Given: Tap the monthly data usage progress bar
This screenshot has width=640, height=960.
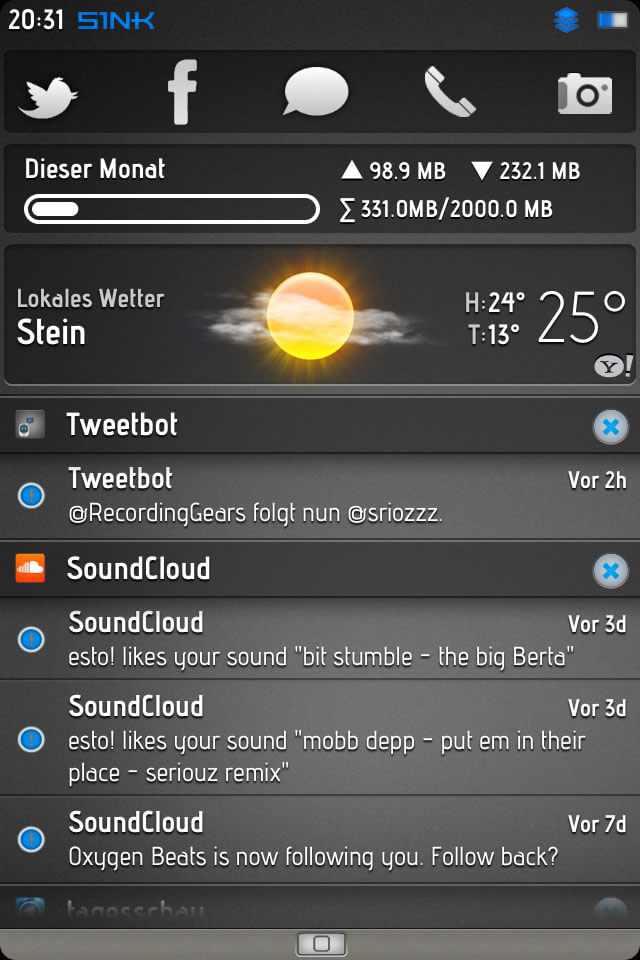Looking at the screenshot, I should (171, 209).
